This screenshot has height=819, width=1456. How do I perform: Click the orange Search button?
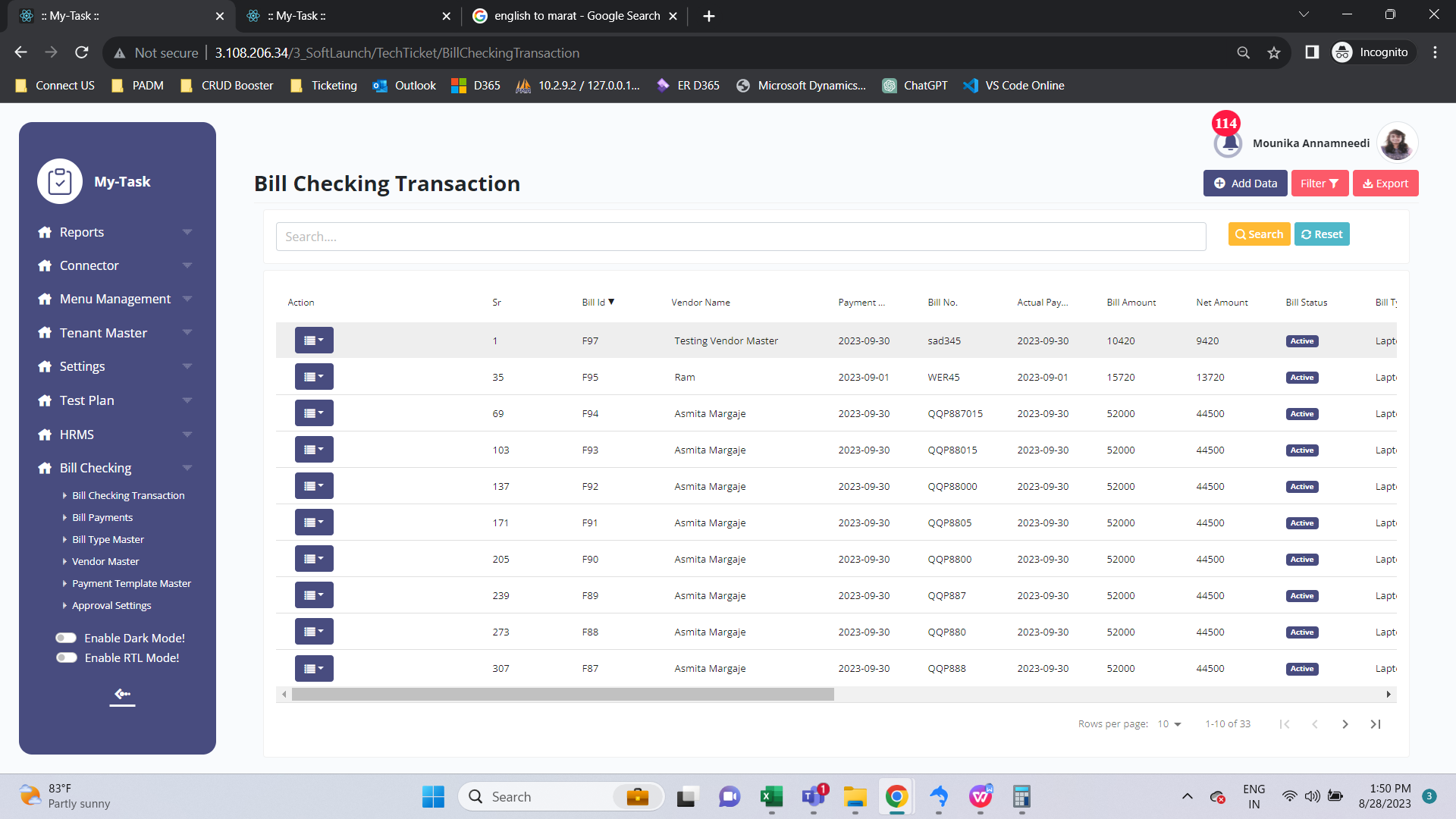1259,234
